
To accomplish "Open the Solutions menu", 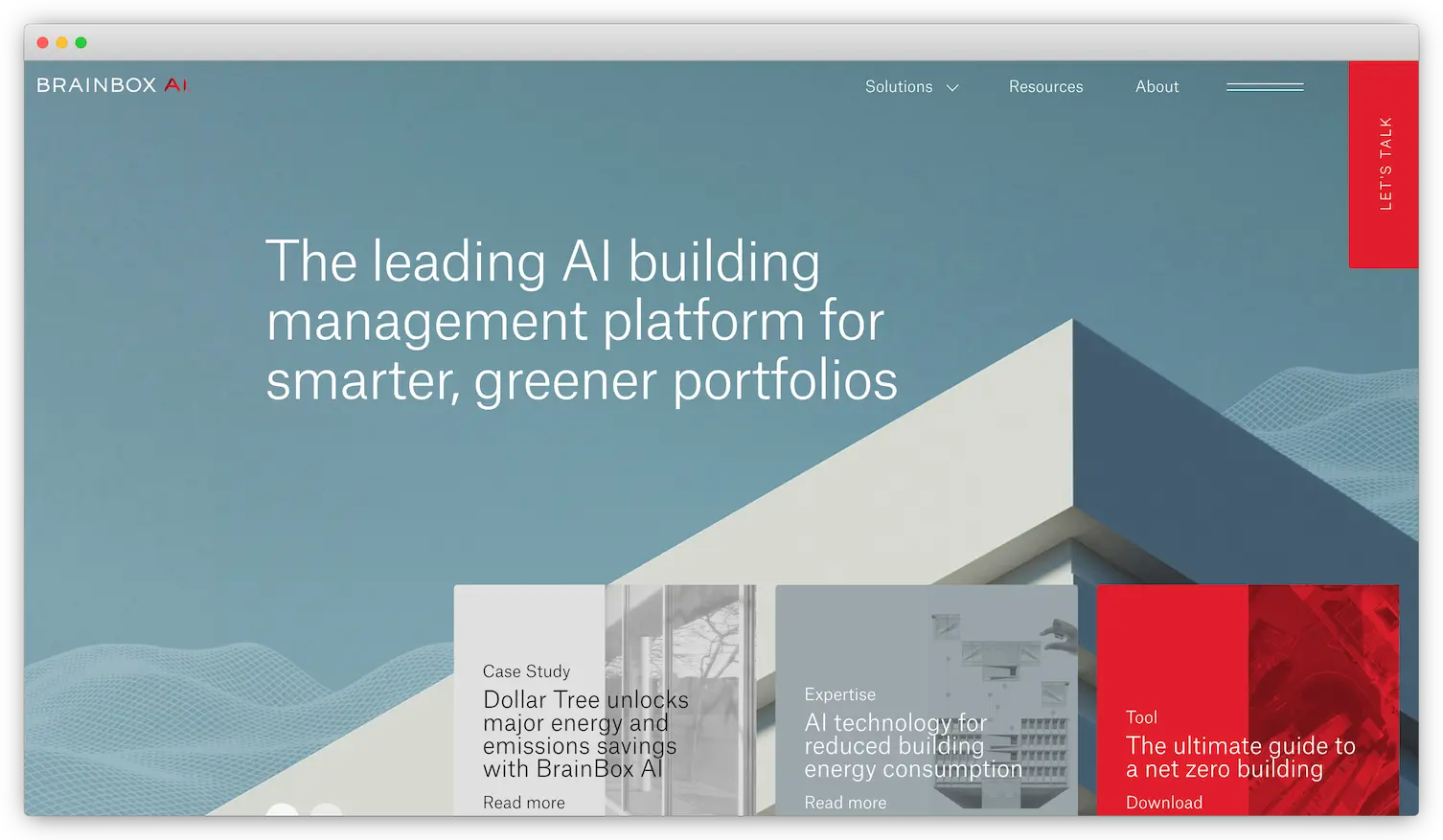I will point(899,86).
